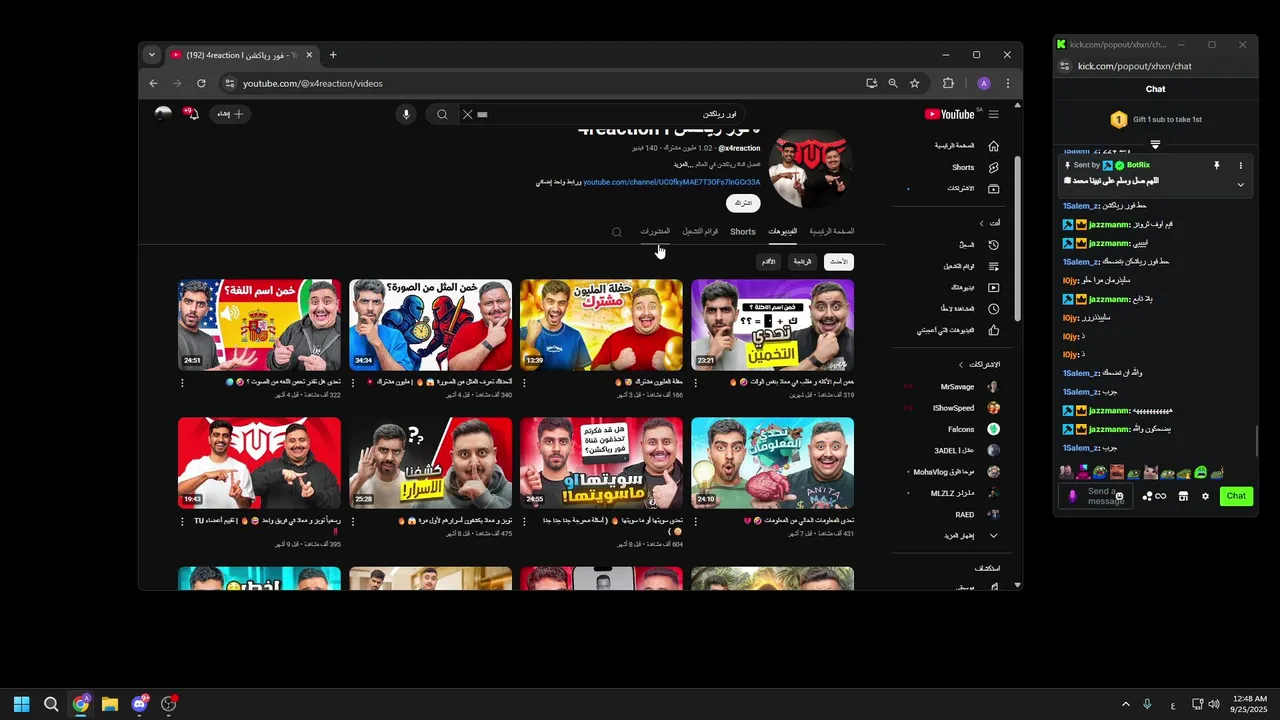Viewport: 1280px width, 720px height.
Task: Open the Playlists icon in sidebar
Action: pyautogui.click(x=993, y=266)
